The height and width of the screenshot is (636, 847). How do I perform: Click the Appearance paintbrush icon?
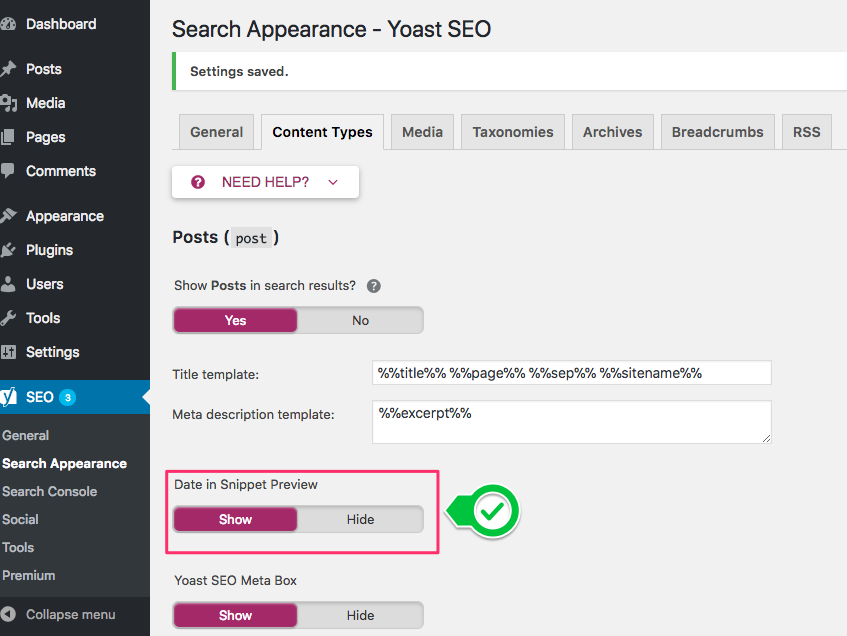click(x=9, y=216)
